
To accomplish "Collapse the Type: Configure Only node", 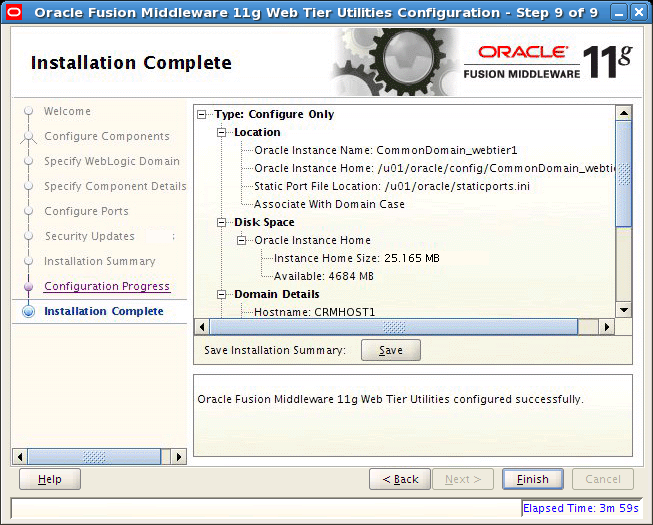I will coord(202,114).
